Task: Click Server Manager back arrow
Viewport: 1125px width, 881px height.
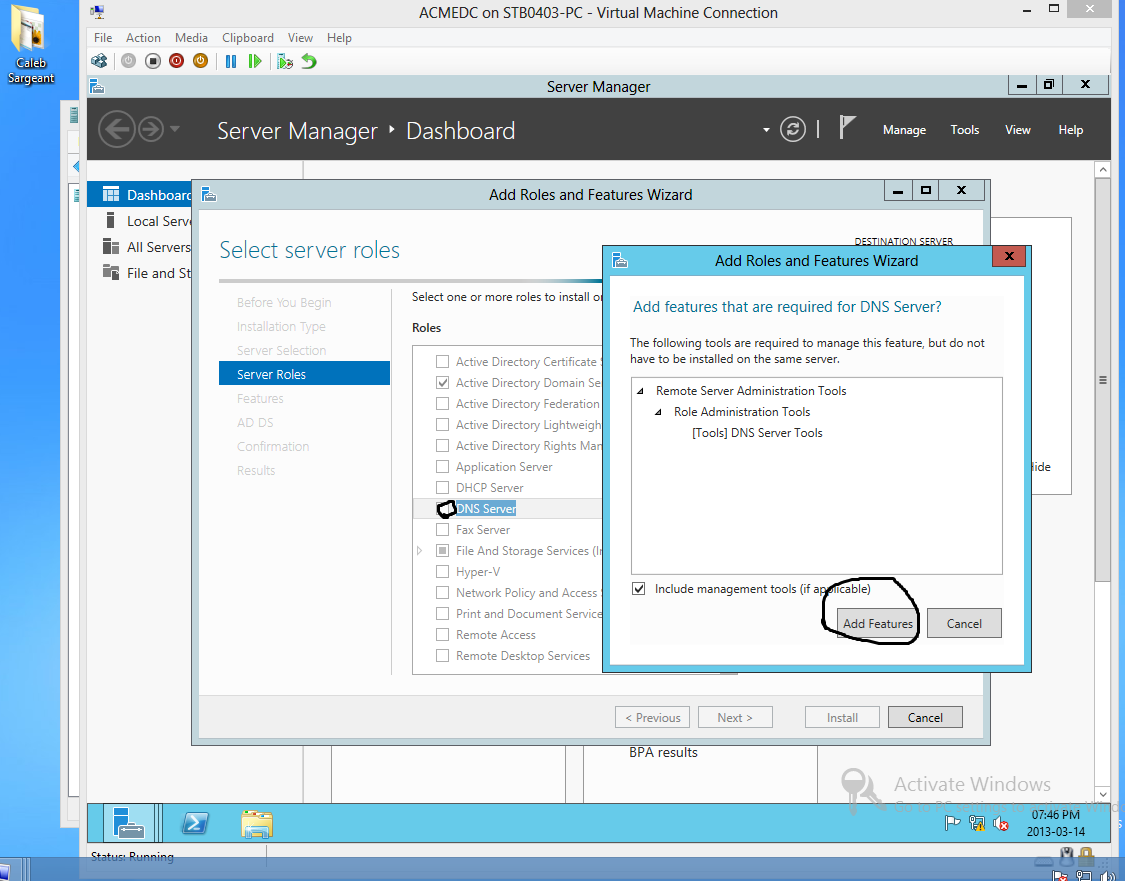Action: click(116, 130)
